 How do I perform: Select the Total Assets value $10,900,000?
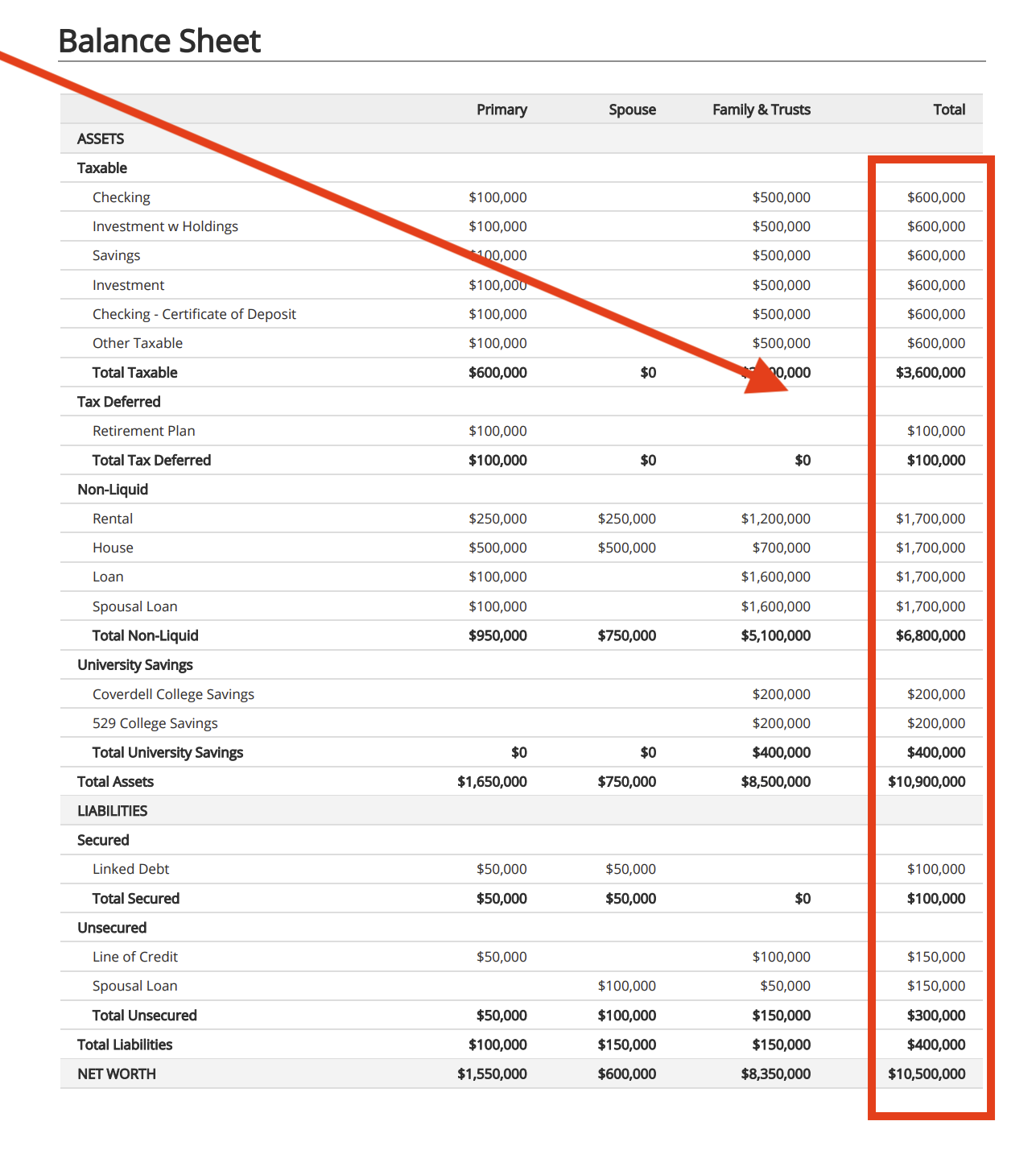click(x=926, y=781)
